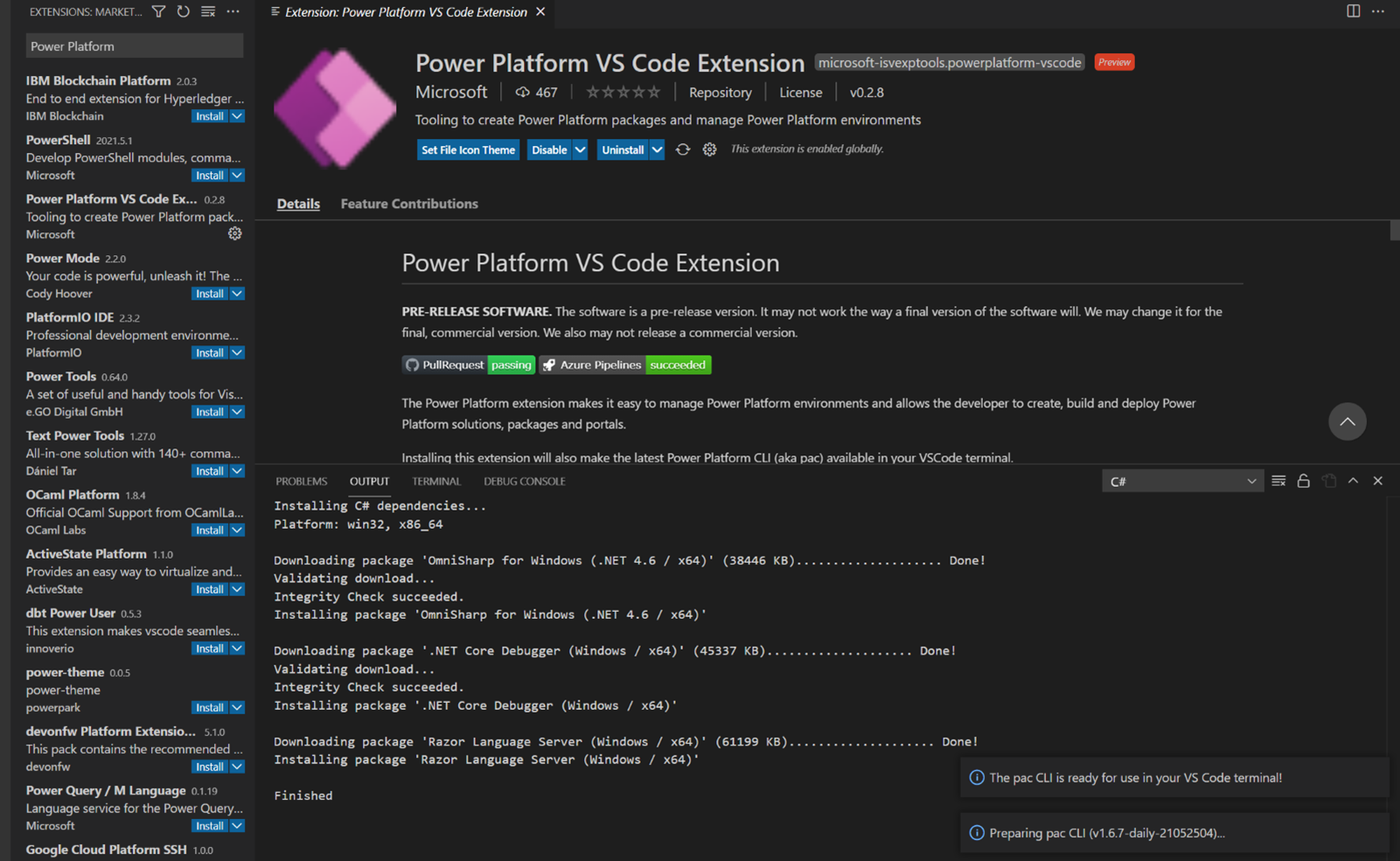
Task: Open the C# output channel dropdown
Action: click(x=1182, y=481)
